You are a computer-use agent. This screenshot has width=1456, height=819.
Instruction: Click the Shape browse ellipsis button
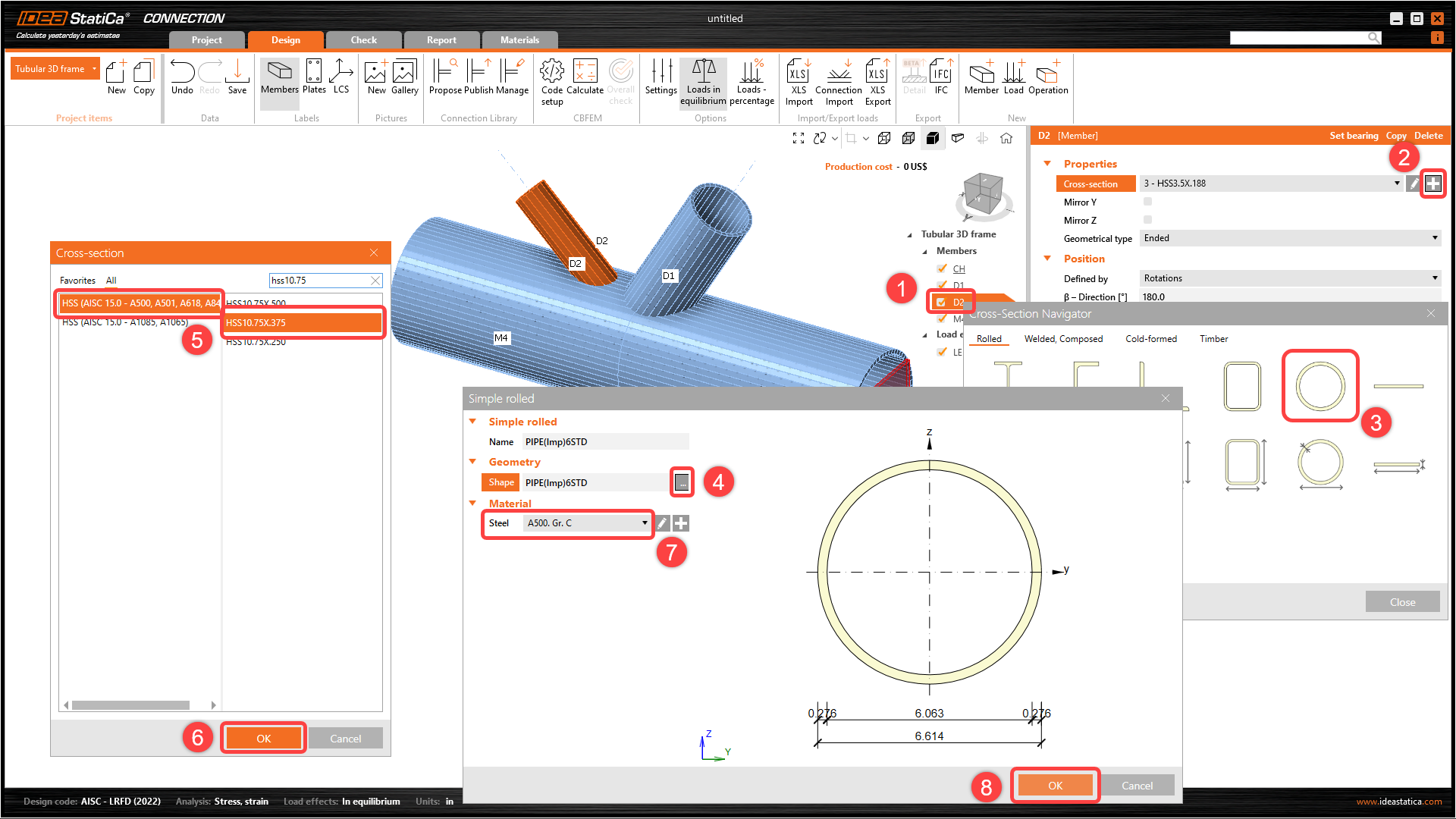tap(682, 482)
